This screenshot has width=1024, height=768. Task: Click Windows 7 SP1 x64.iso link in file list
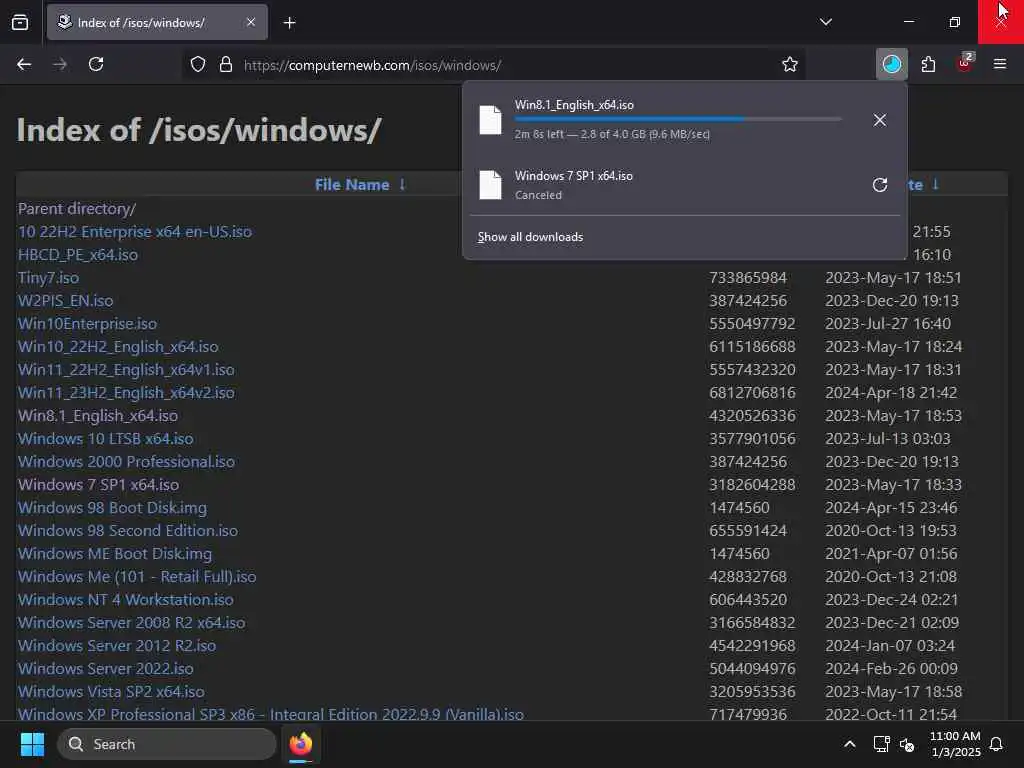[99, 485]
